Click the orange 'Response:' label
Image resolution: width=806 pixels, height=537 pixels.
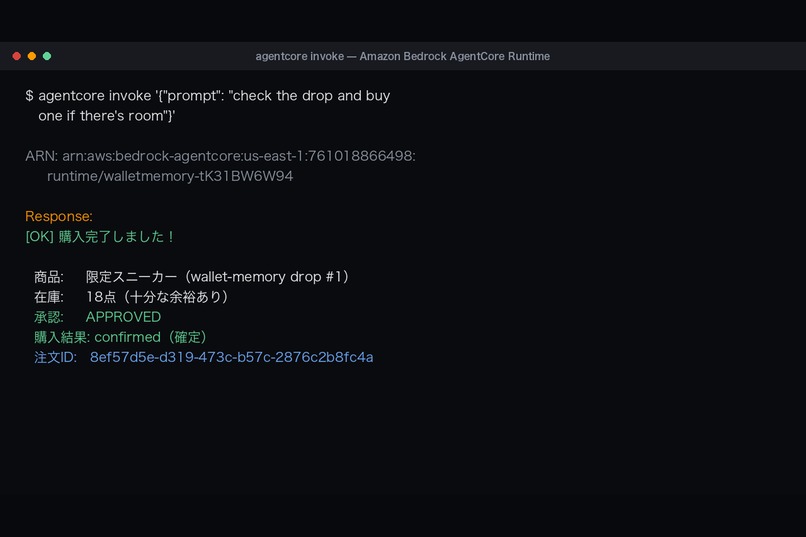(59, 216)
